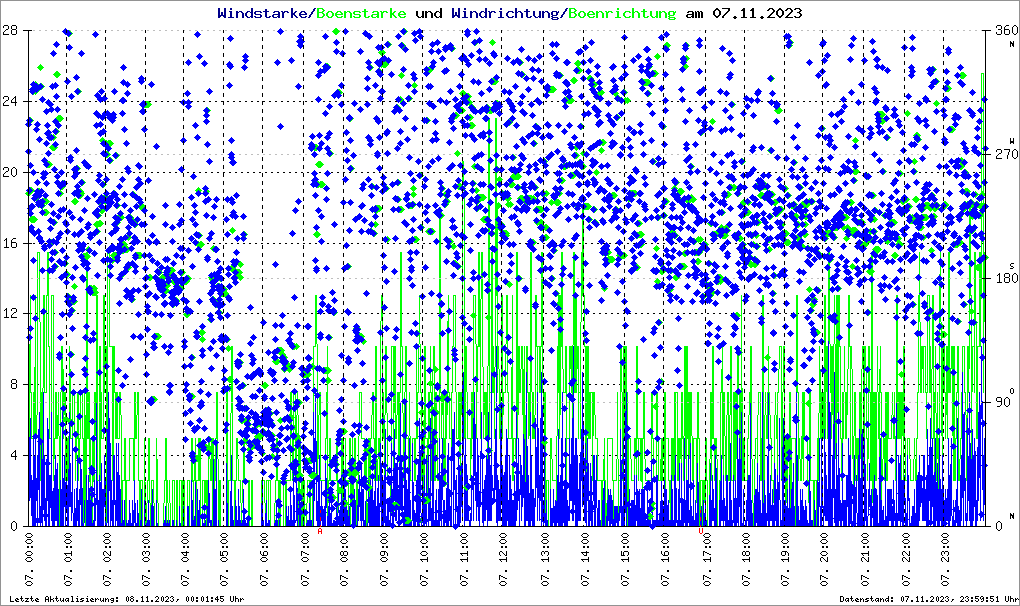
Task: Click the blue Windstarke title label
Action: coord(264,14)
